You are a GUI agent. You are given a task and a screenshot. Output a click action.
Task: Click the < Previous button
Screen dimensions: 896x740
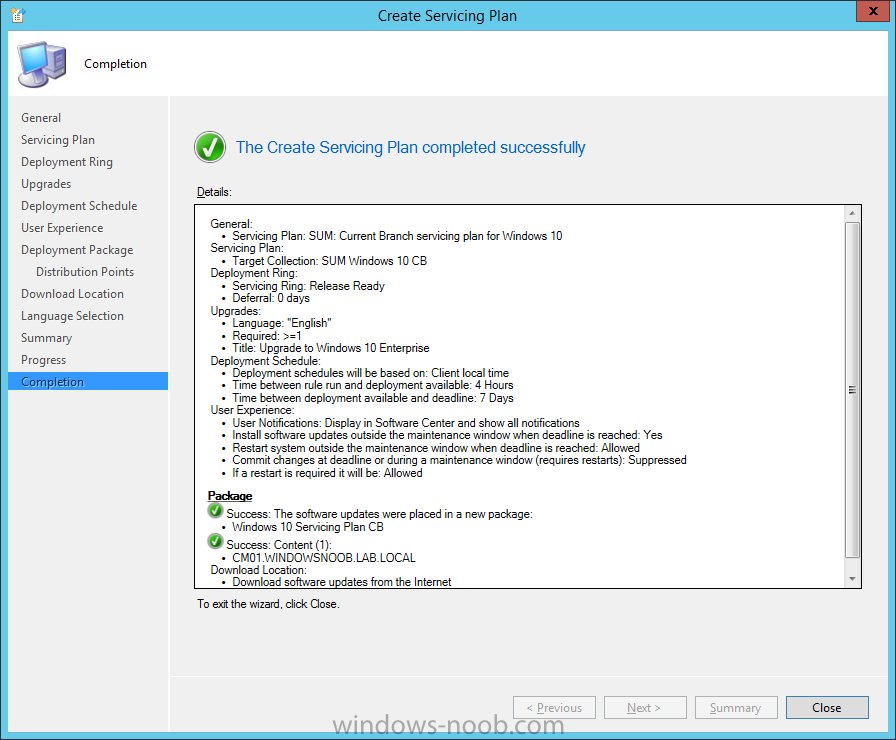click(554, 708)
